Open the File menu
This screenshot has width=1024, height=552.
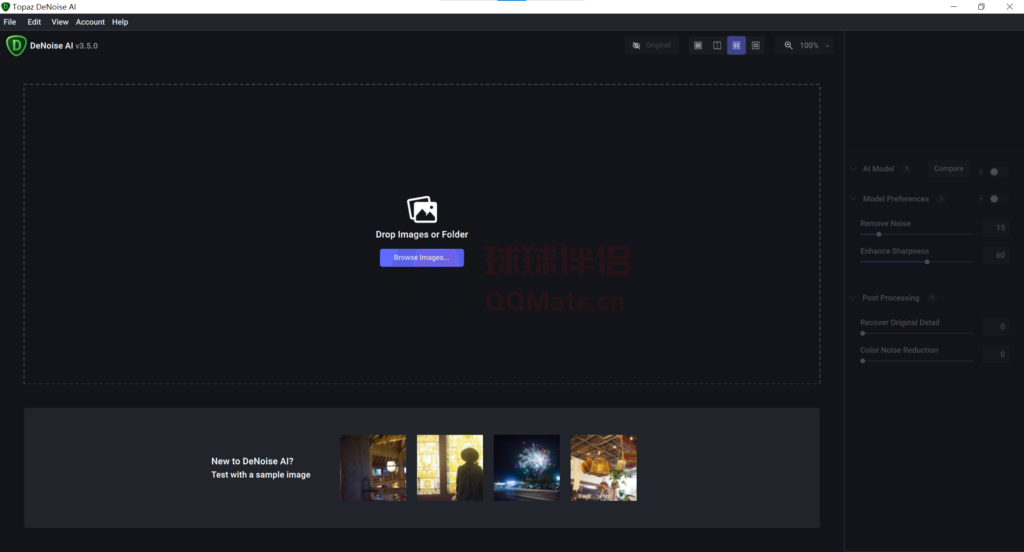click(10, 22)
